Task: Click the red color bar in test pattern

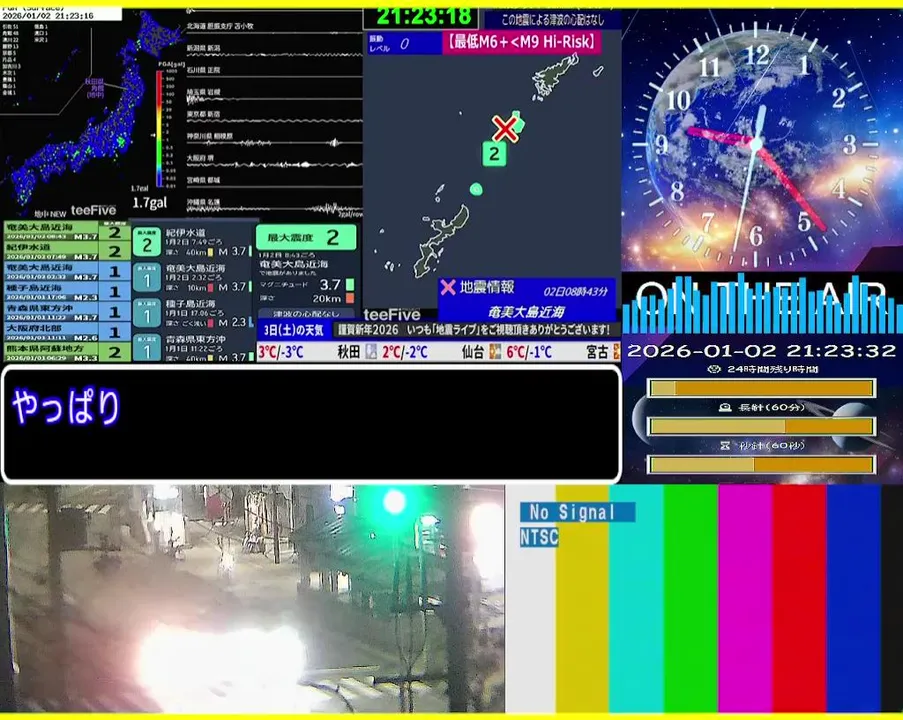Action: tap(799, 599)
